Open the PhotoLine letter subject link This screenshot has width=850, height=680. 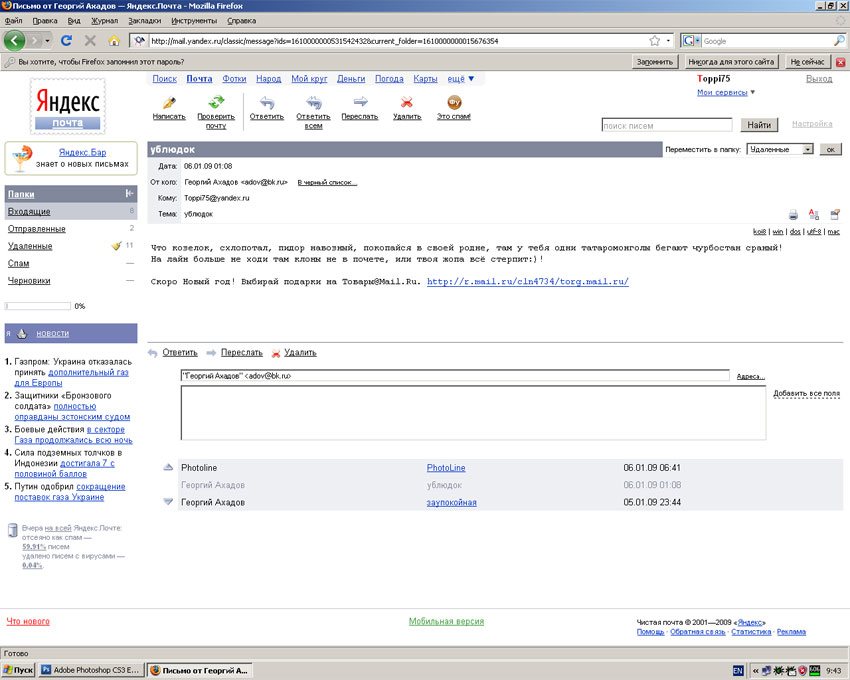(446, 467)
